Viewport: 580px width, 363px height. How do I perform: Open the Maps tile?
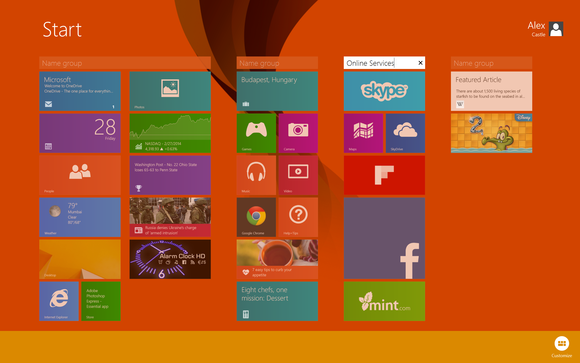click(363, 133)
